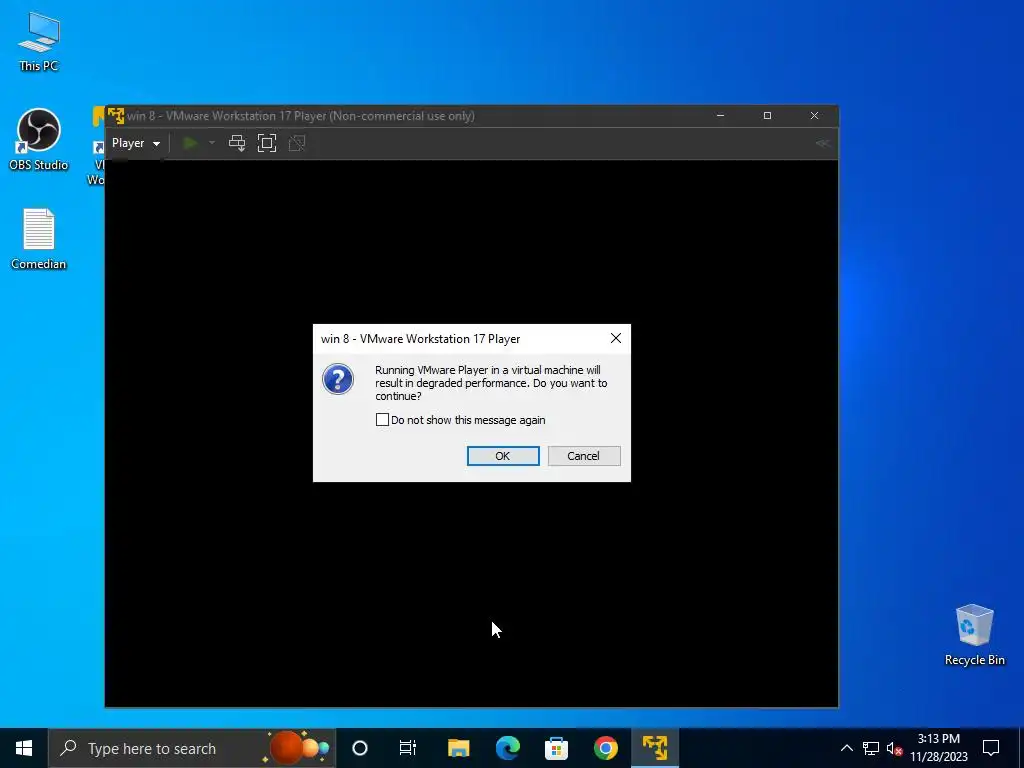Click the taskbar search box
Viewport: 1024px width, 768px height.
[192, 748]
